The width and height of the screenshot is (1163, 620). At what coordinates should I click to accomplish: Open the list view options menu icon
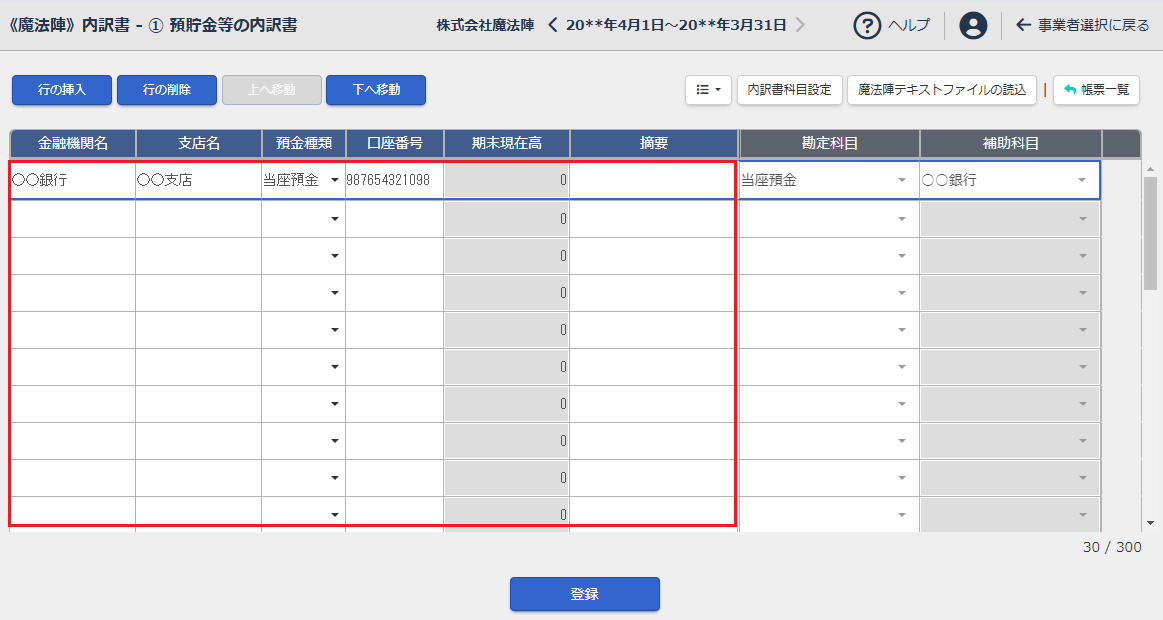708,90
